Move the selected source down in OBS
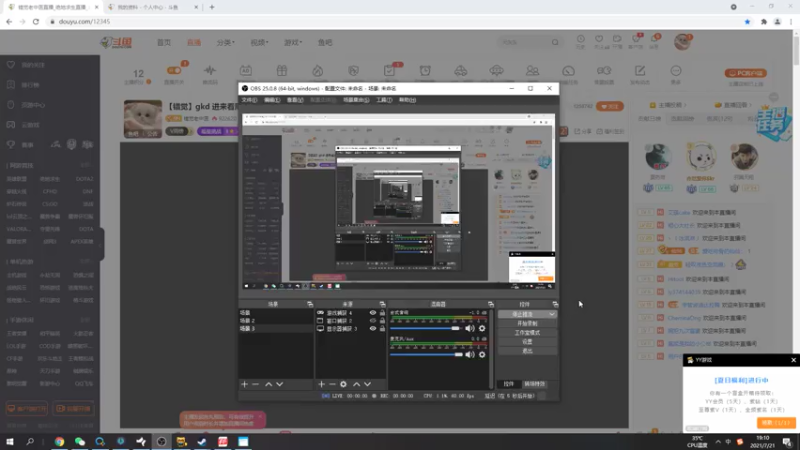The height and width of the screenshot is (450, 800). coord(367,384)
